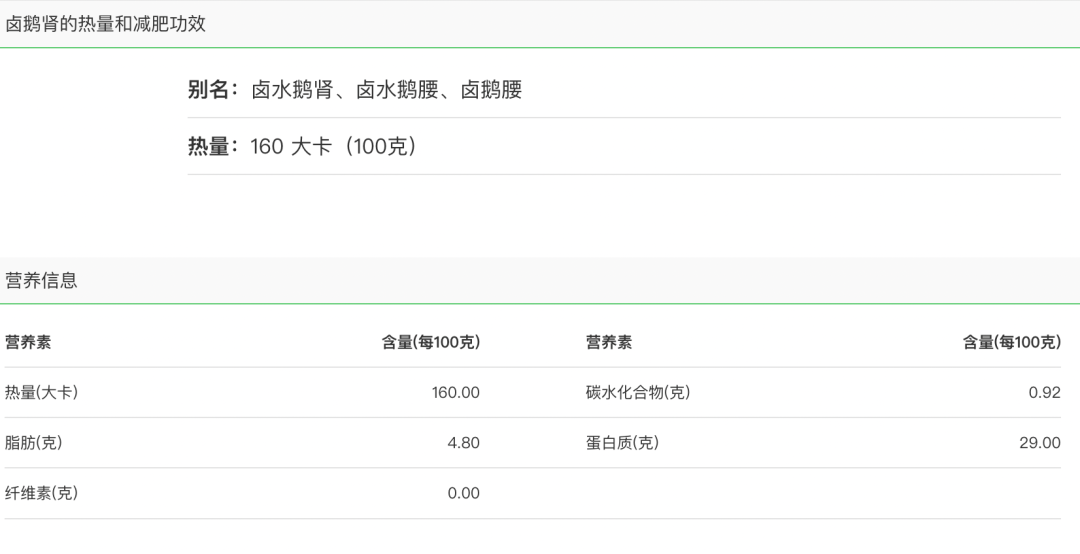Click the right 含量(每100克) column header
Screen dimensions: 1080x554
(1011, 342)
